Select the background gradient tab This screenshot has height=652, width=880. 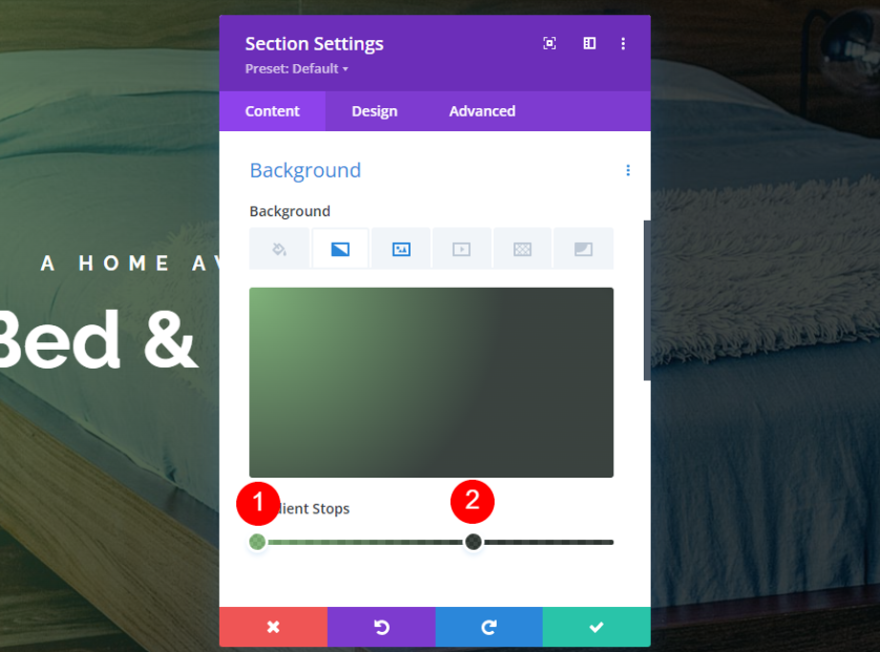click(x=340, y=249)
